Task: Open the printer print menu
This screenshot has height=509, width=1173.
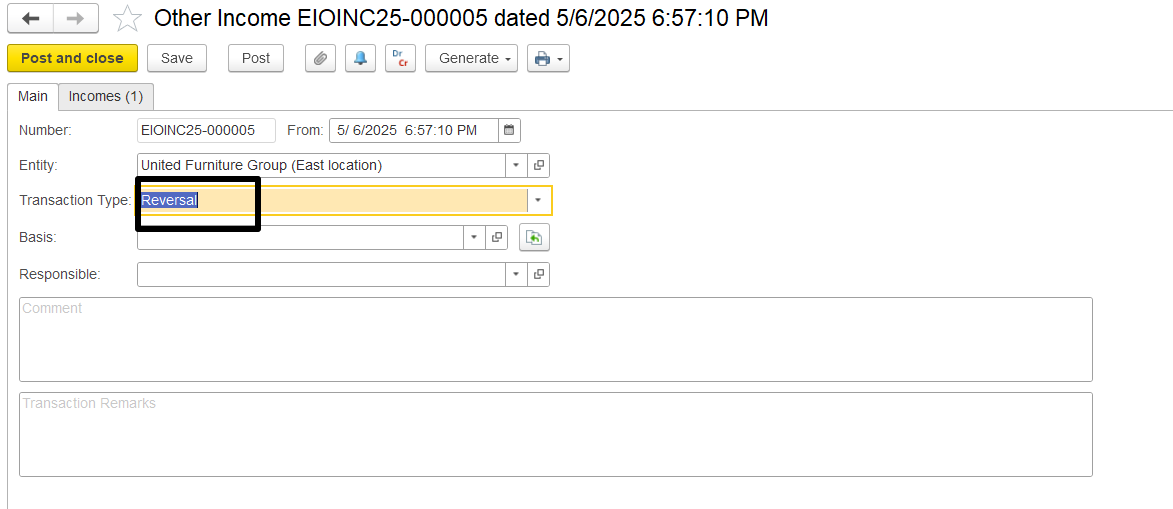Action: 548,58
